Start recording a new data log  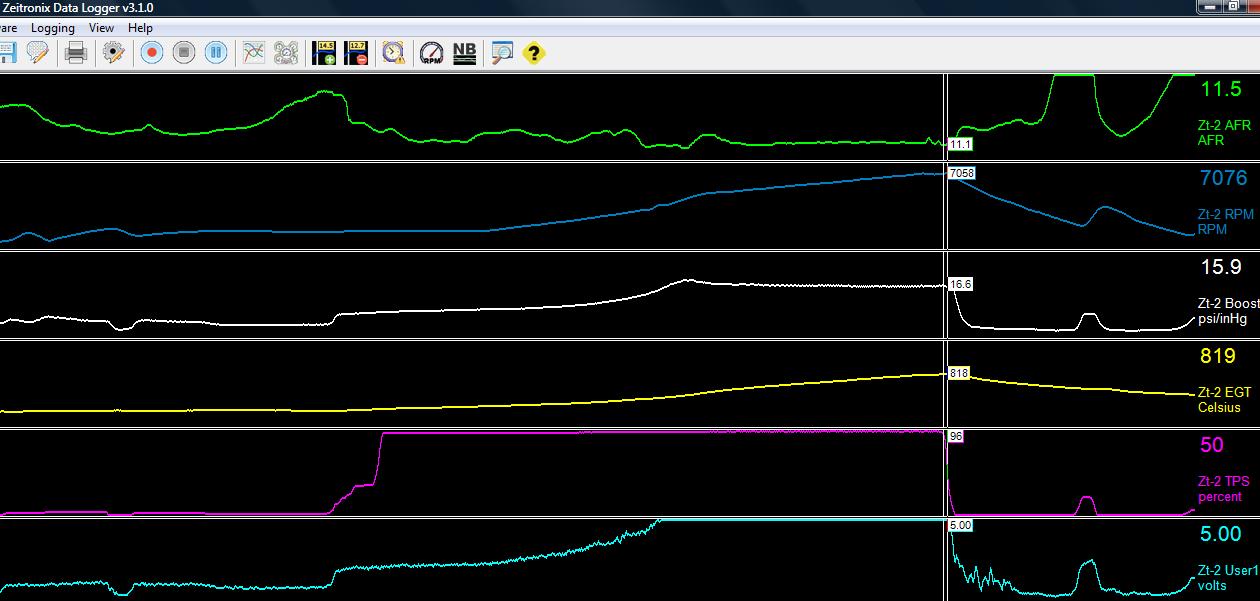[152, 52]
